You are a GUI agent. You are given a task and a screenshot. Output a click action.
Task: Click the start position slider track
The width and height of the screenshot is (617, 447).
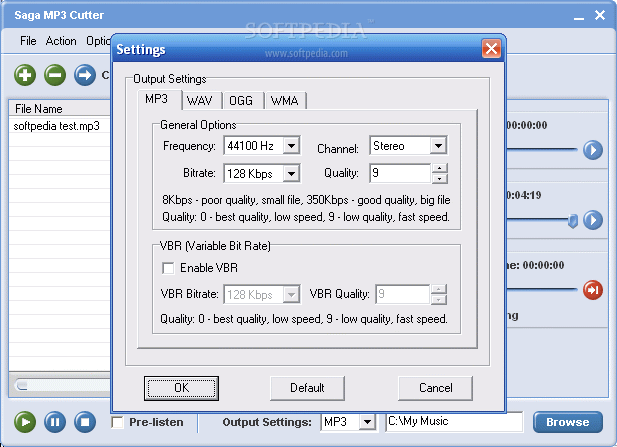click(x=541, y=150)
